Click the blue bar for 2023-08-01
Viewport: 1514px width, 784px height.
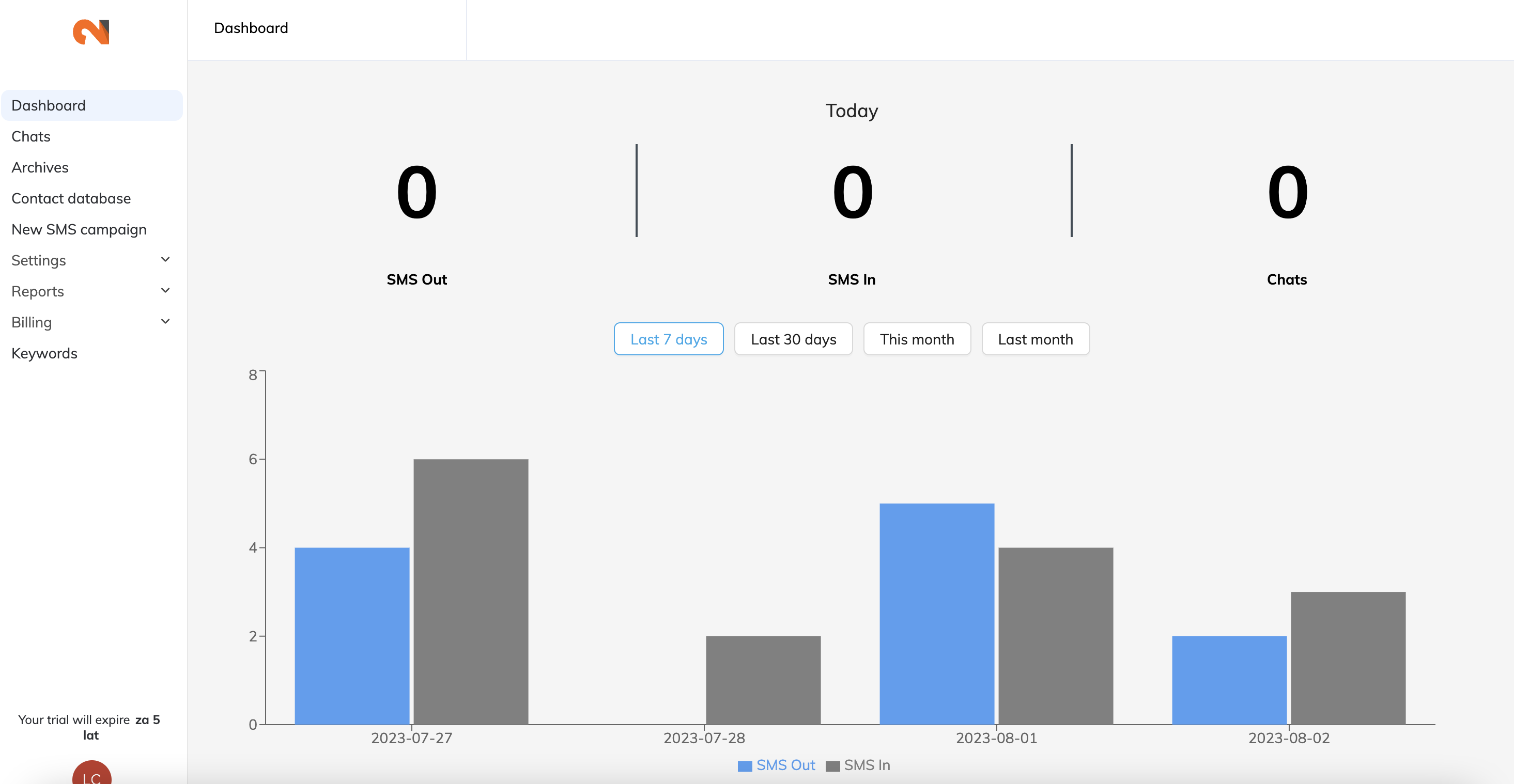tap(936, 614)
